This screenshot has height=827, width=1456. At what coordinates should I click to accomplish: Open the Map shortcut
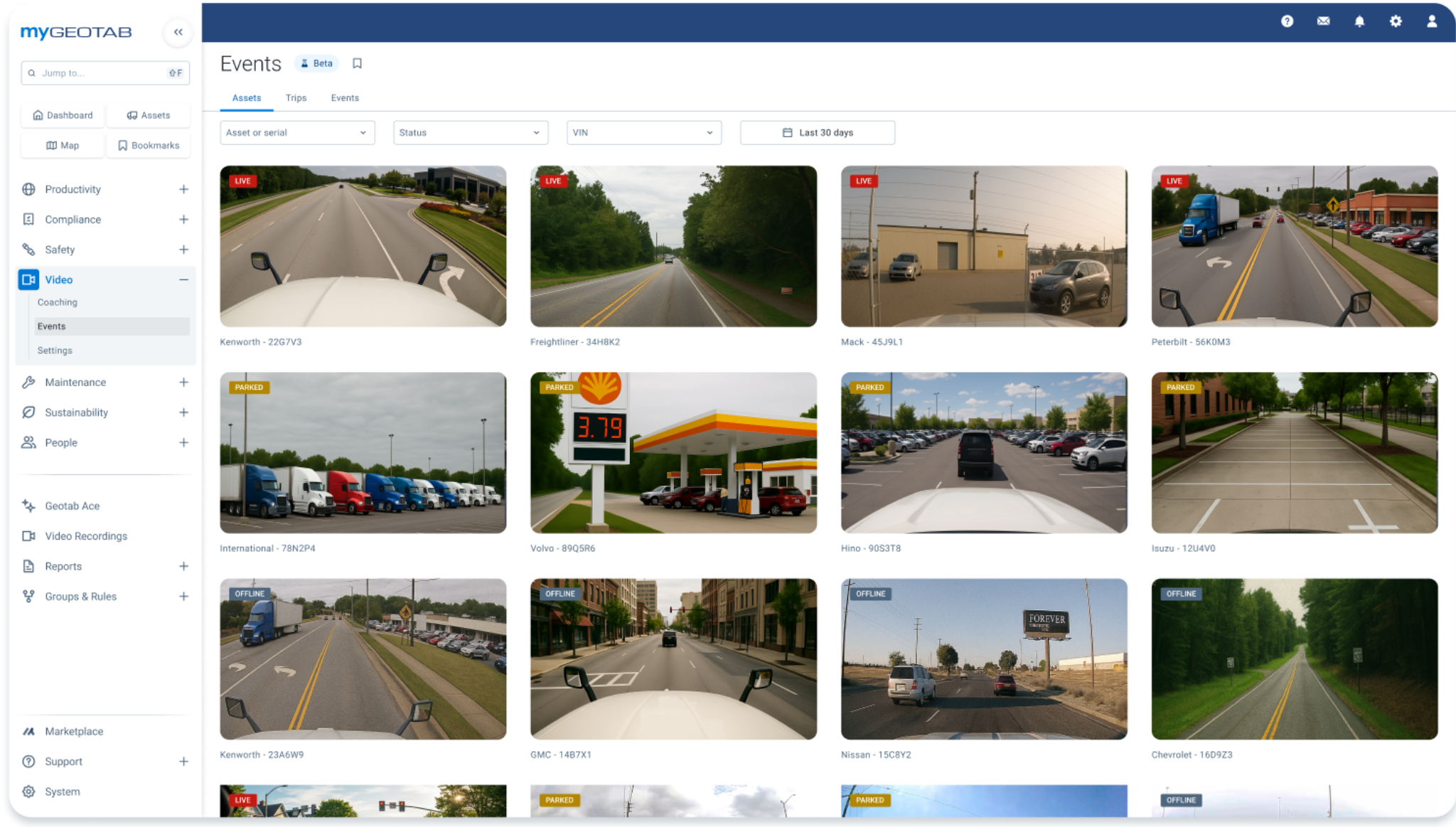tap(63, 145)
